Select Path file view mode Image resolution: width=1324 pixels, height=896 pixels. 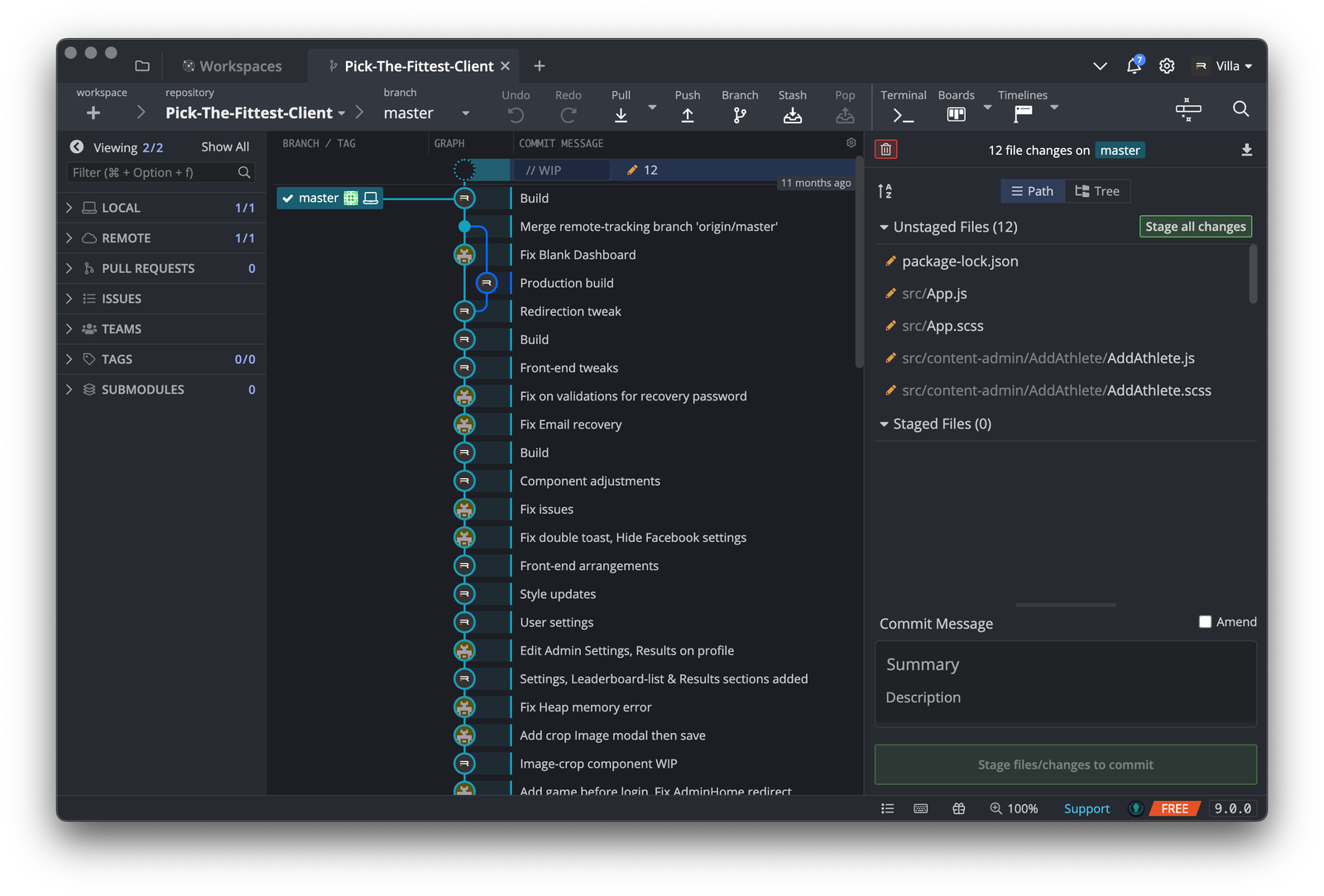[1032, 191]
